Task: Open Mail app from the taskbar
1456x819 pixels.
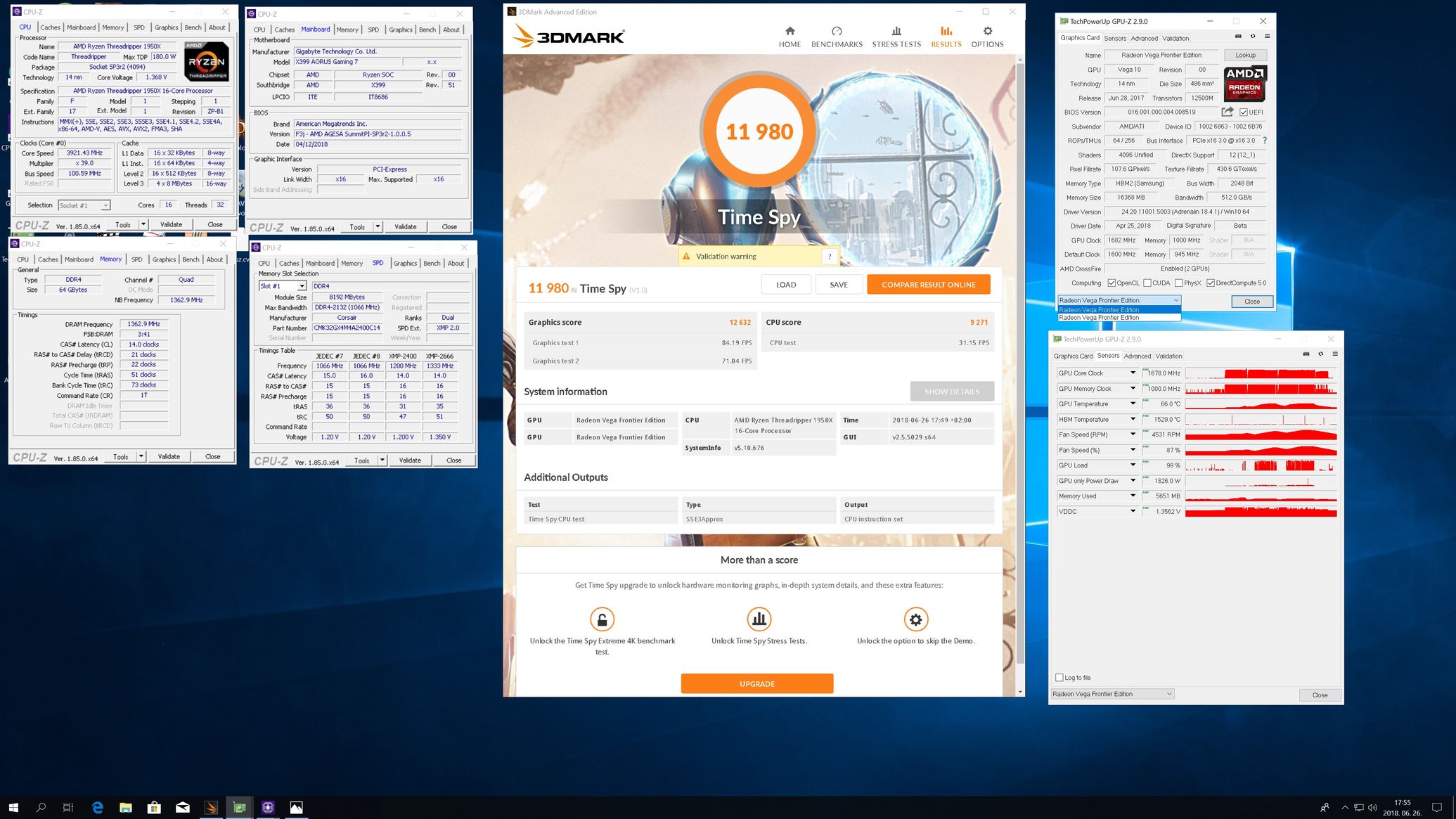Action: tap(183, 808)
